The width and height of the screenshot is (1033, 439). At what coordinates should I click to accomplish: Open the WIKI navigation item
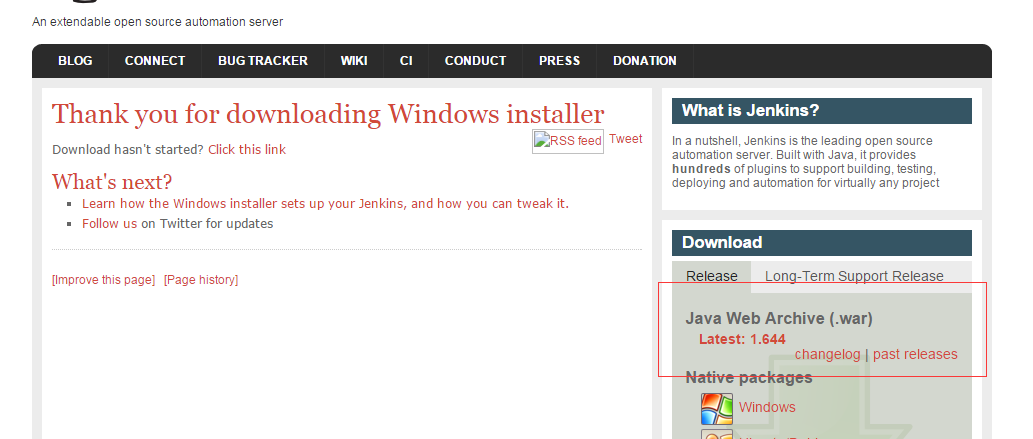pyautogui.click(x=354, y=61)
